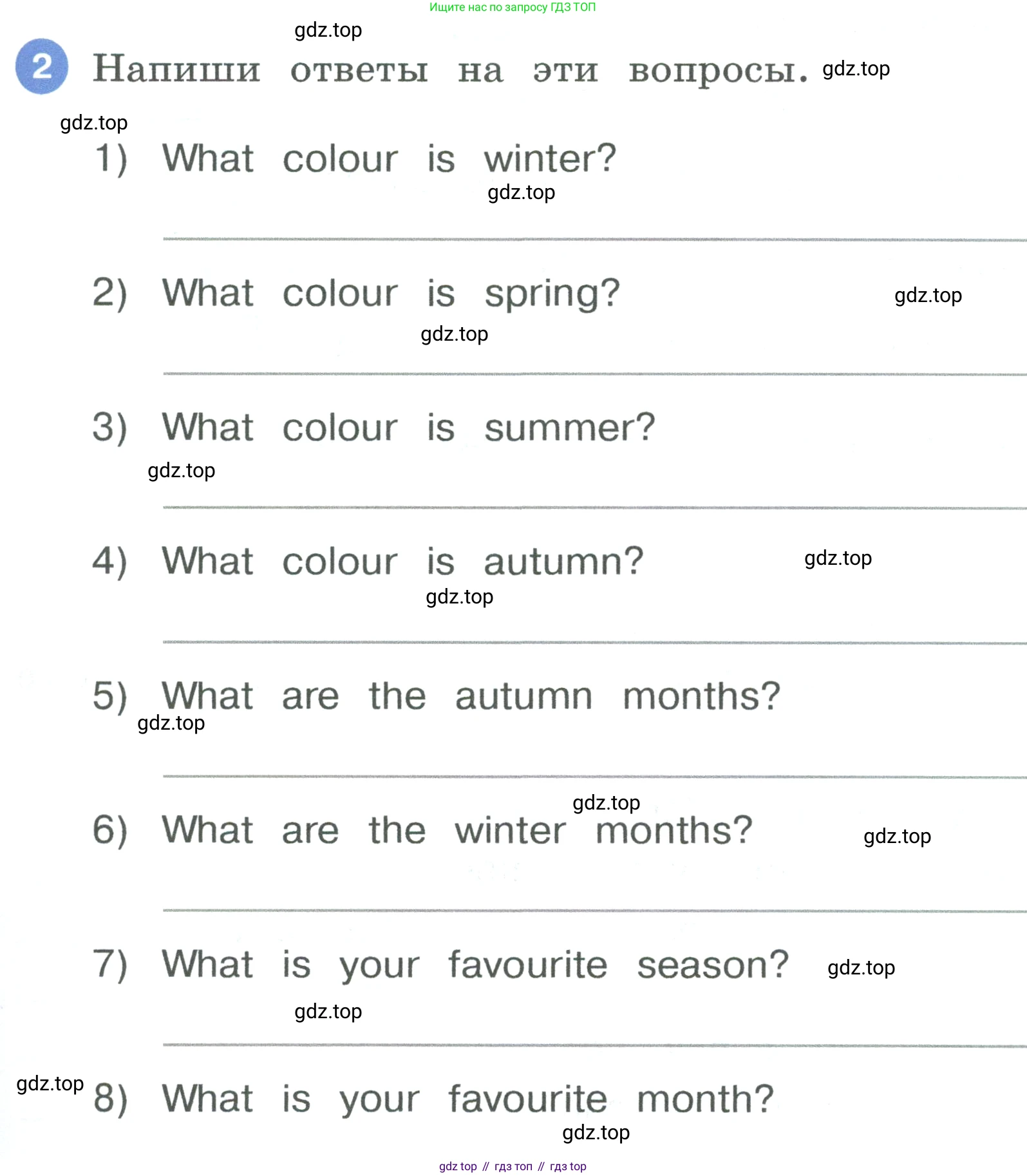Click the gdz.top watermark beside the favourite season question
Screen dimensions: 1027x1176
pos(861,968)
